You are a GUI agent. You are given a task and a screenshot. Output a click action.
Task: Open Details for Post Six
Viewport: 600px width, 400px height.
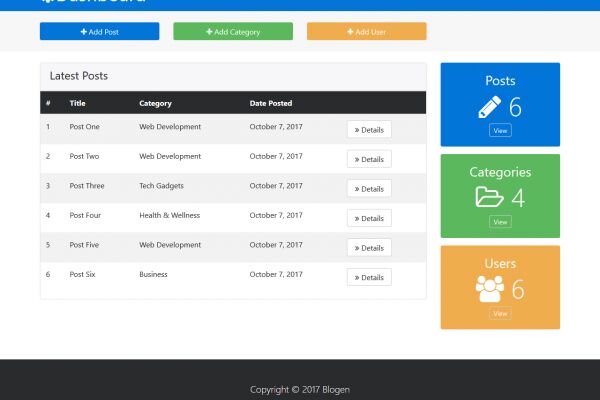click(x=369, y=277)
